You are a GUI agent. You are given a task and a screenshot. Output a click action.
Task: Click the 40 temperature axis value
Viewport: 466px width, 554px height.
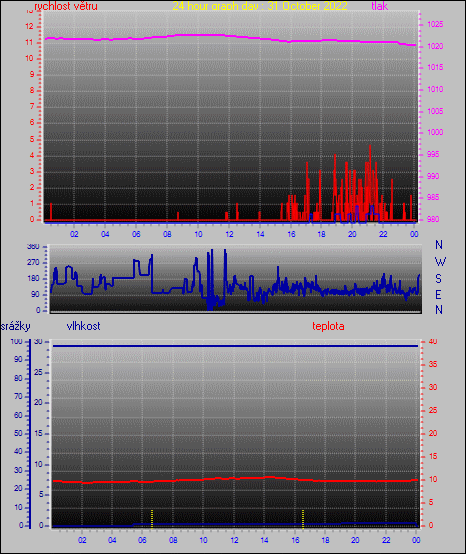pyautogui.click(x=433, y=342)
